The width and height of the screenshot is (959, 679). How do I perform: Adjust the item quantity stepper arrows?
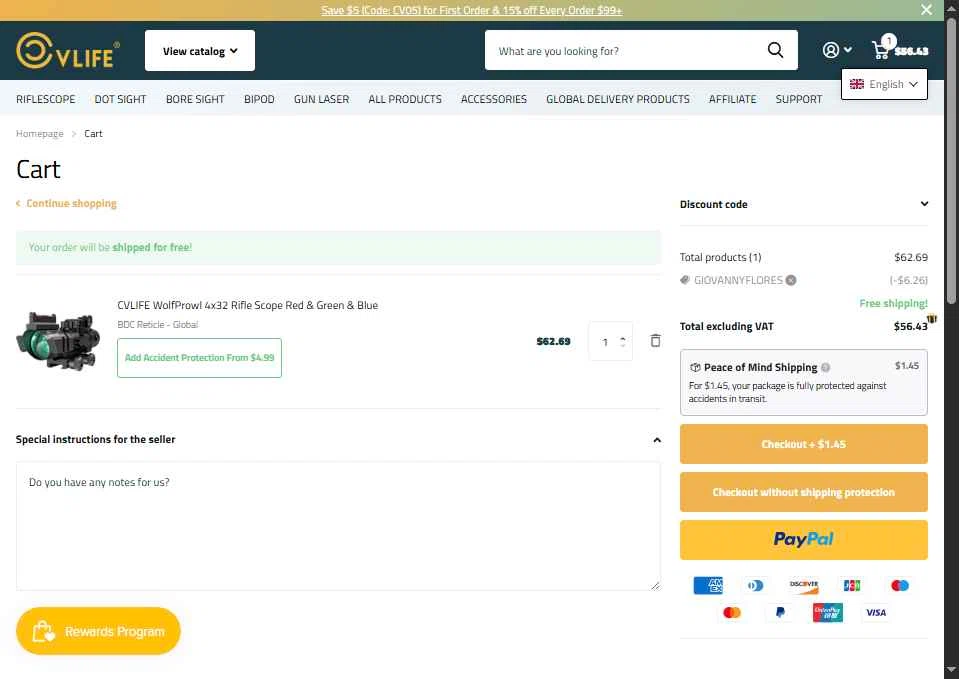(x=623, y=341)
